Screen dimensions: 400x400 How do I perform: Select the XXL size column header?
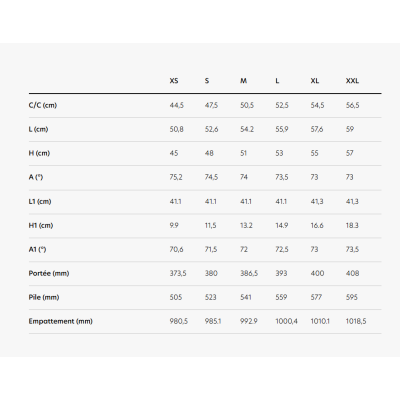point(352,81)
